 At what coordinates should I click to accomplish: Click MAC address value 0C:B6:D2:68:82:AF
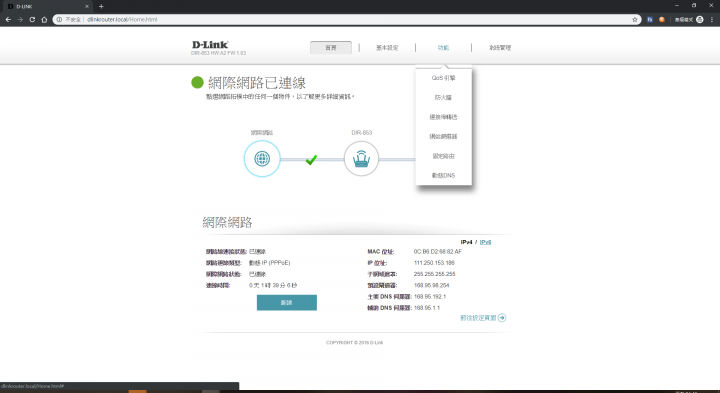pyautogui.click(x=438, y=252)
